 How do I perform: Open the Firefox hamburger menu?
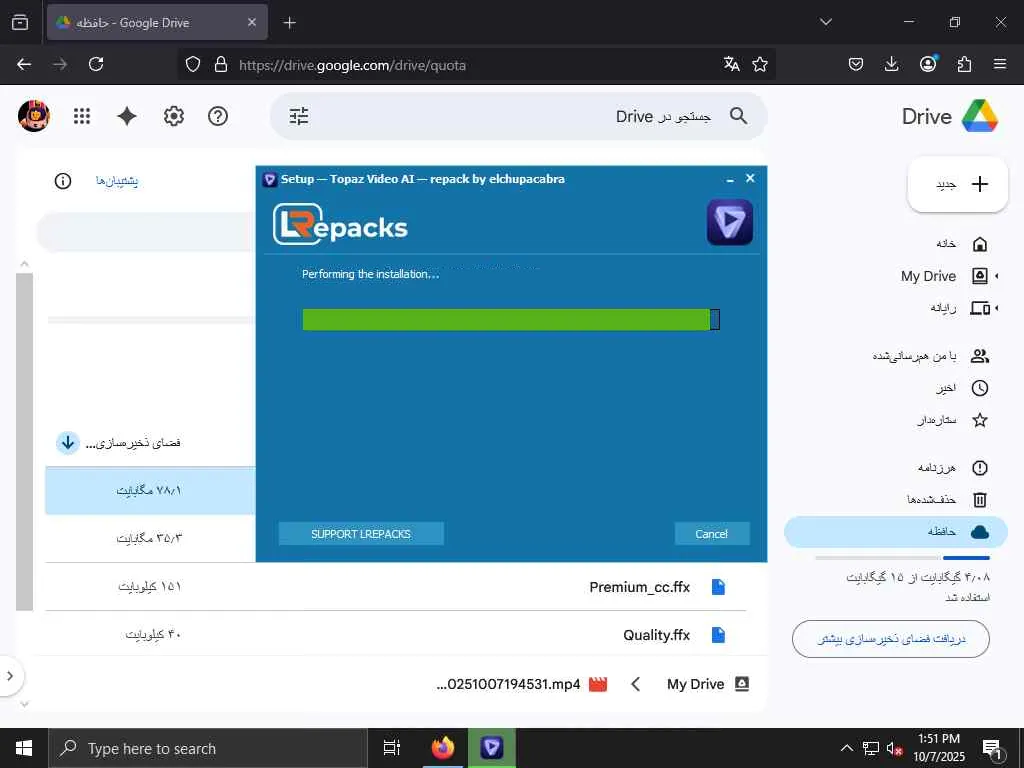tap(1000, 64)
